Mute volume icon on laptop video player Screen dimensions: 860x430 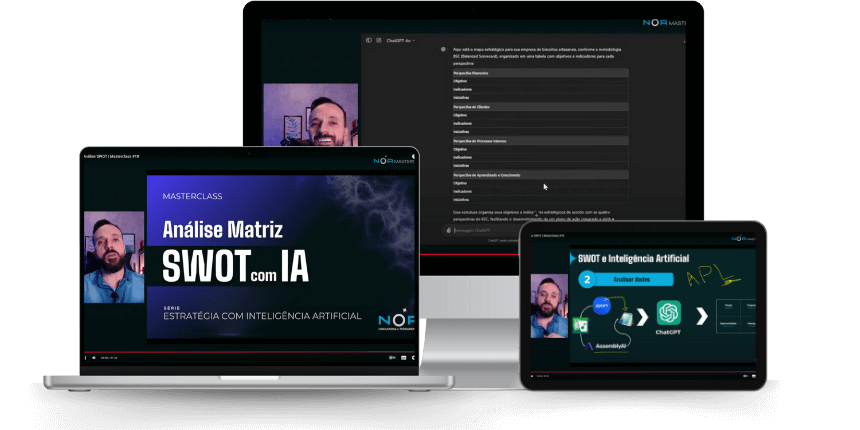[94, 357]
